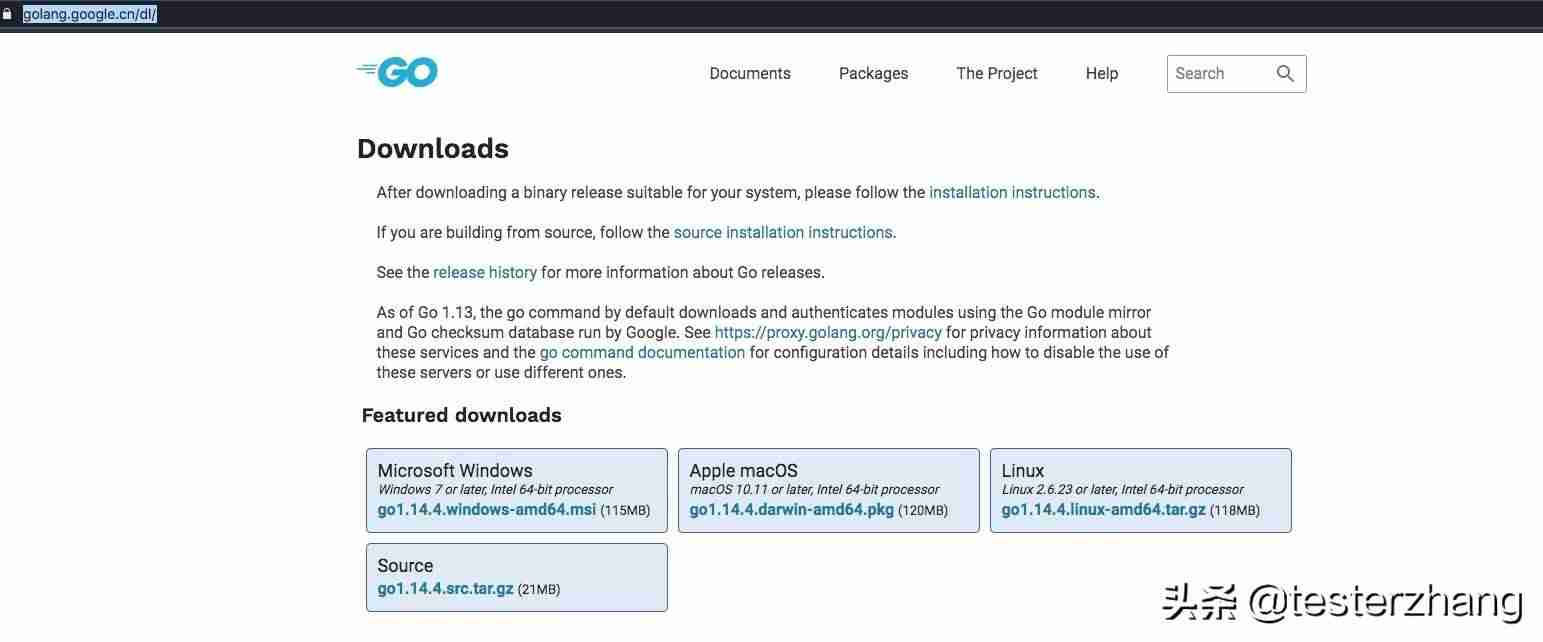The image size is (1543, 642).
Task: Click the (21MB) size label
Action: [539, 589]
